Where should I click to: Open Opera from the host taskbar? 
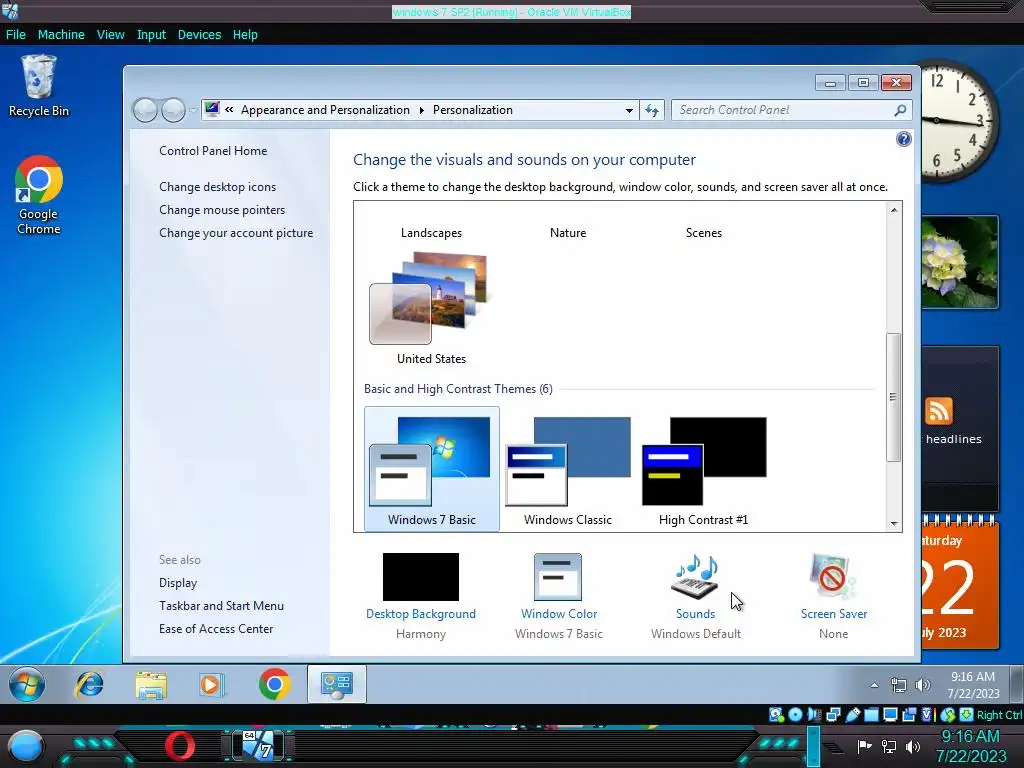(x=180, y=746)
